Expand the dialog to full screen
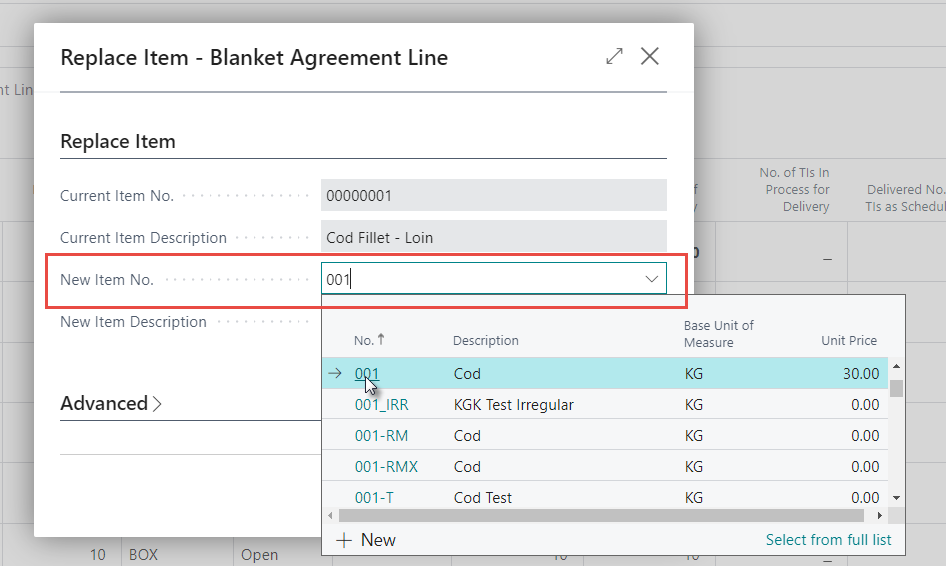This screenshot has width=946, height=566. coord(614,57)
